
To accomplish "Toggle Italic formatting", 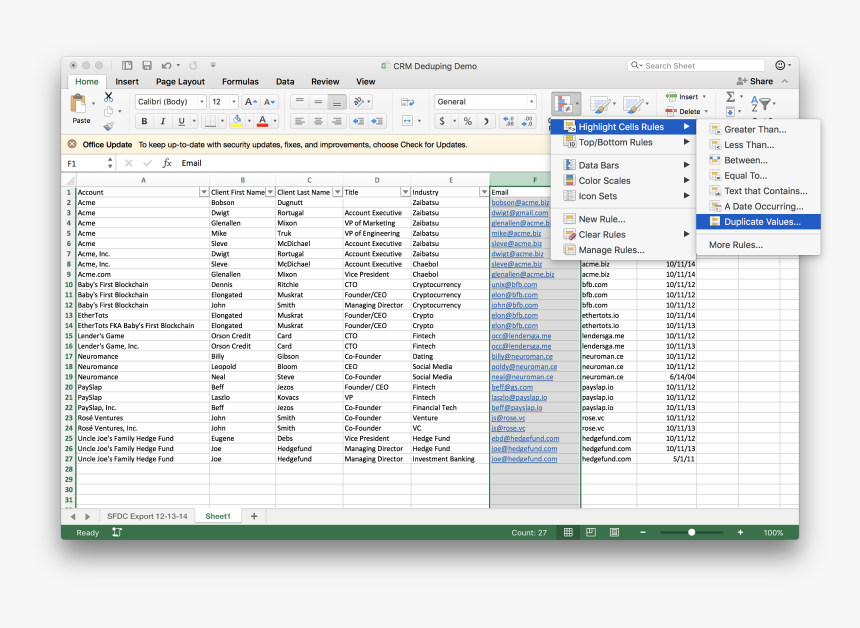I will (163, 121).
